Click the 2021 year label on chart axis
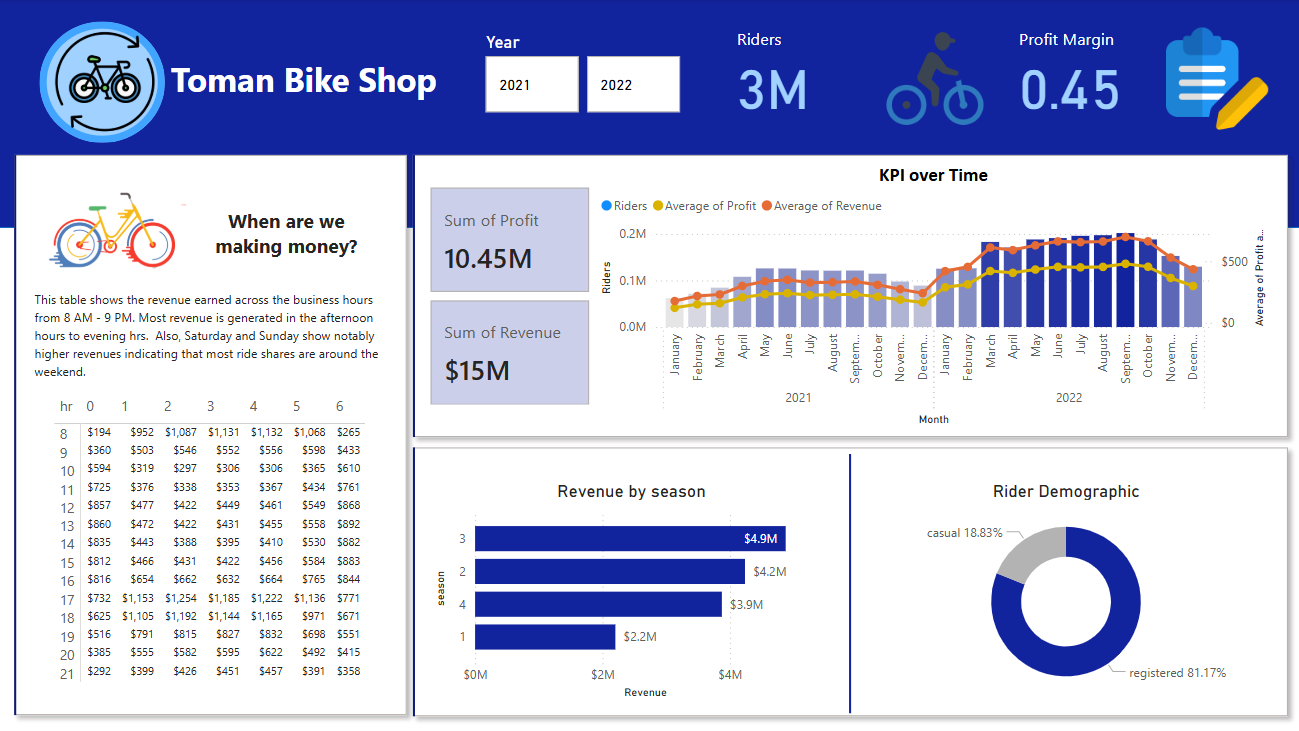 (798, 398)
